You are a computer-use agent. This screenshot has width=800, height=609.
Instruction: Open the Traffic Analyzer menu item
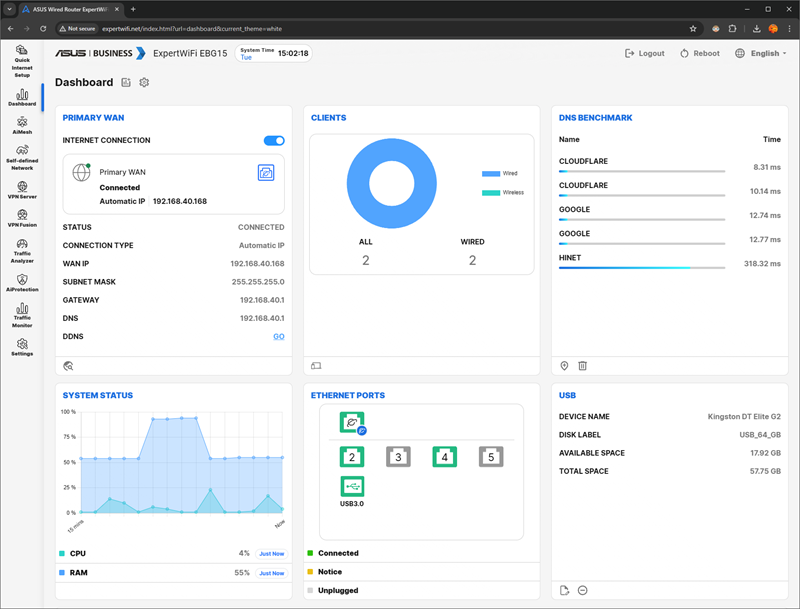coord(21,250)
